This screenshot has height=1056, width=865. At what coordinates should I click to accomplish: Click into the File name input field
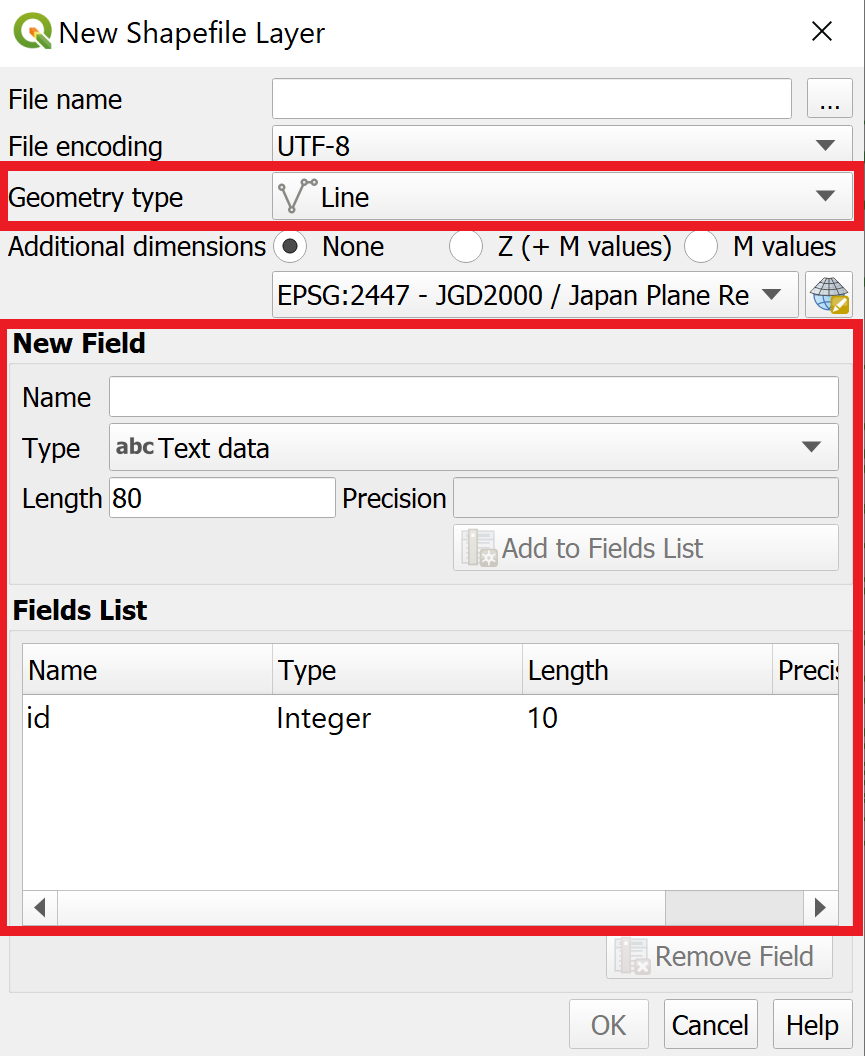pyautogui.click(x=532, y=99)
